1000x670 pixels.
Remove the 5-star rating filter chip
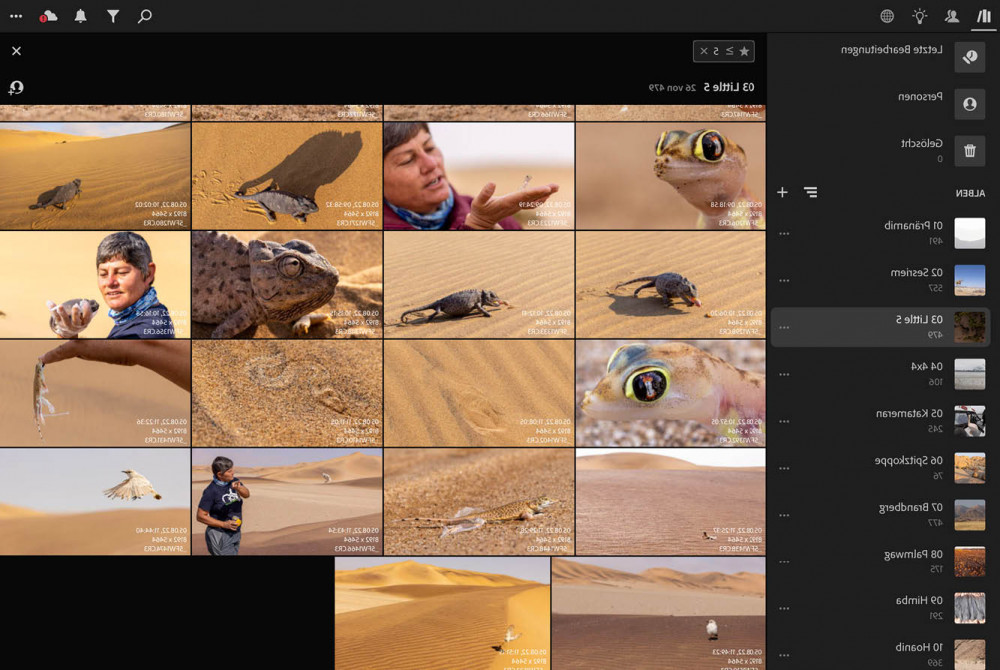click(x=704, y=51)
